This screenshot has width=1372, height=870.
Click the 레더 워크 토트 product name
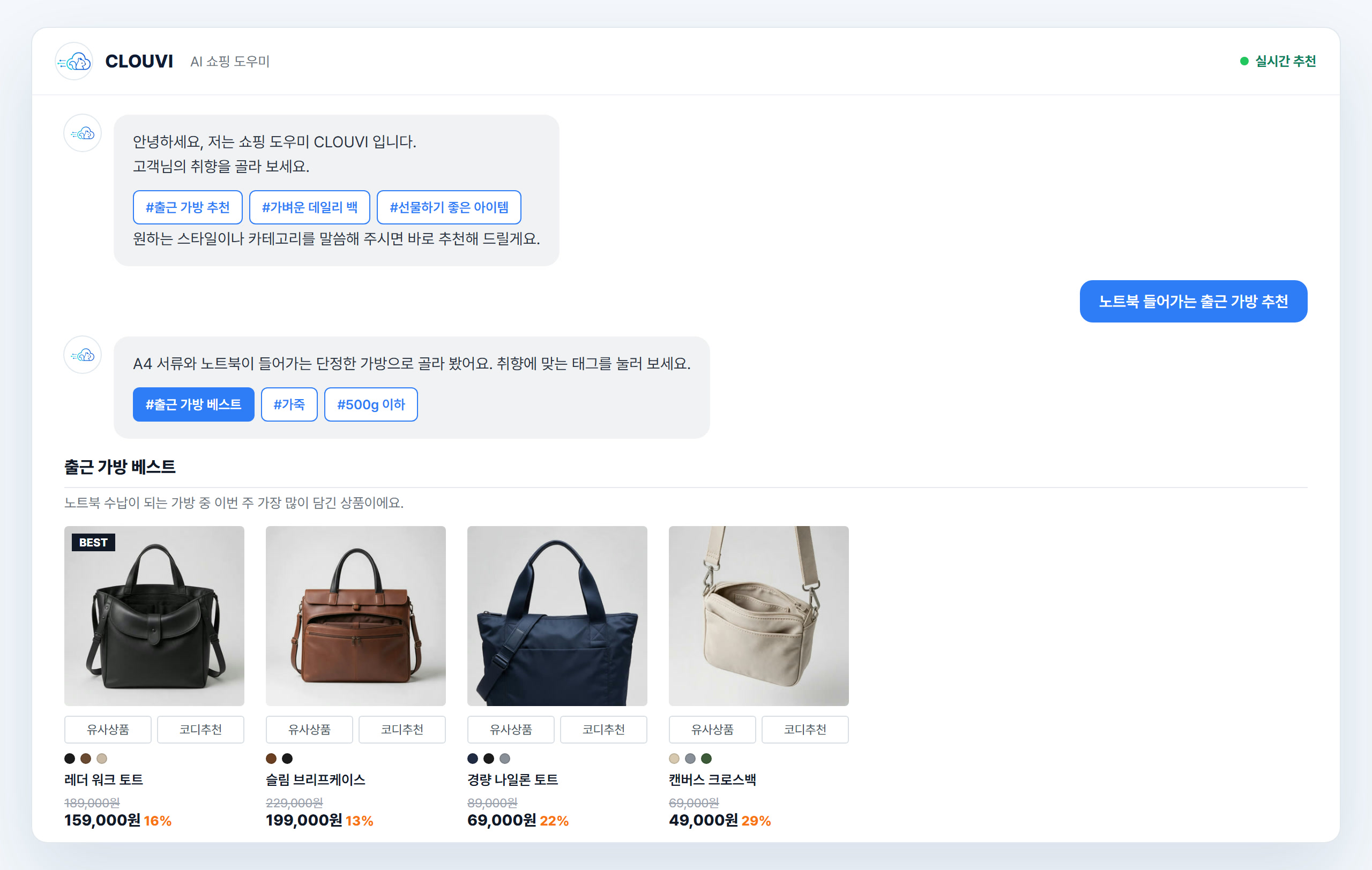point(103,779)
